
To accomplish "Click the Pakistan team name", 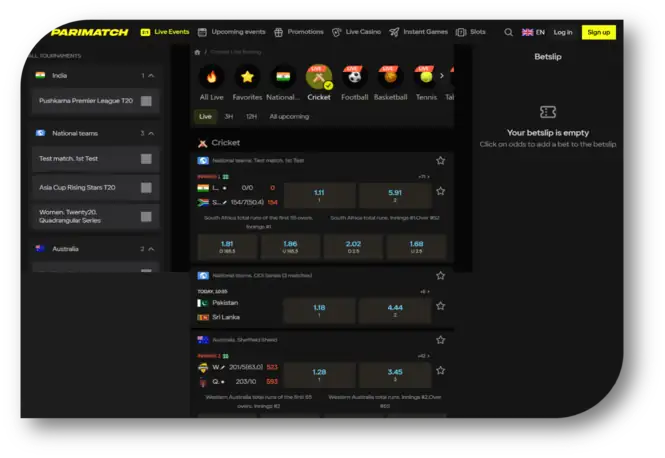I will (x=225, y=303).
